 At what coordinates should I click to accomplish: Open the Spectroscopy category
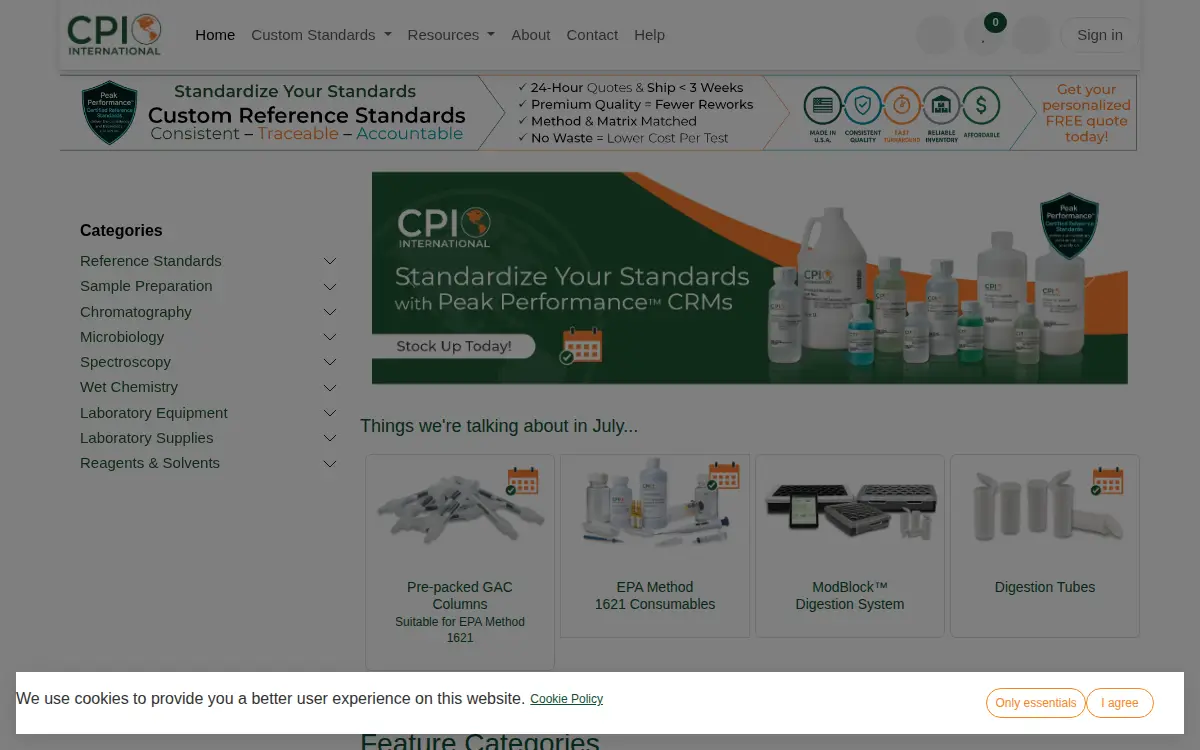click(125, 362)
